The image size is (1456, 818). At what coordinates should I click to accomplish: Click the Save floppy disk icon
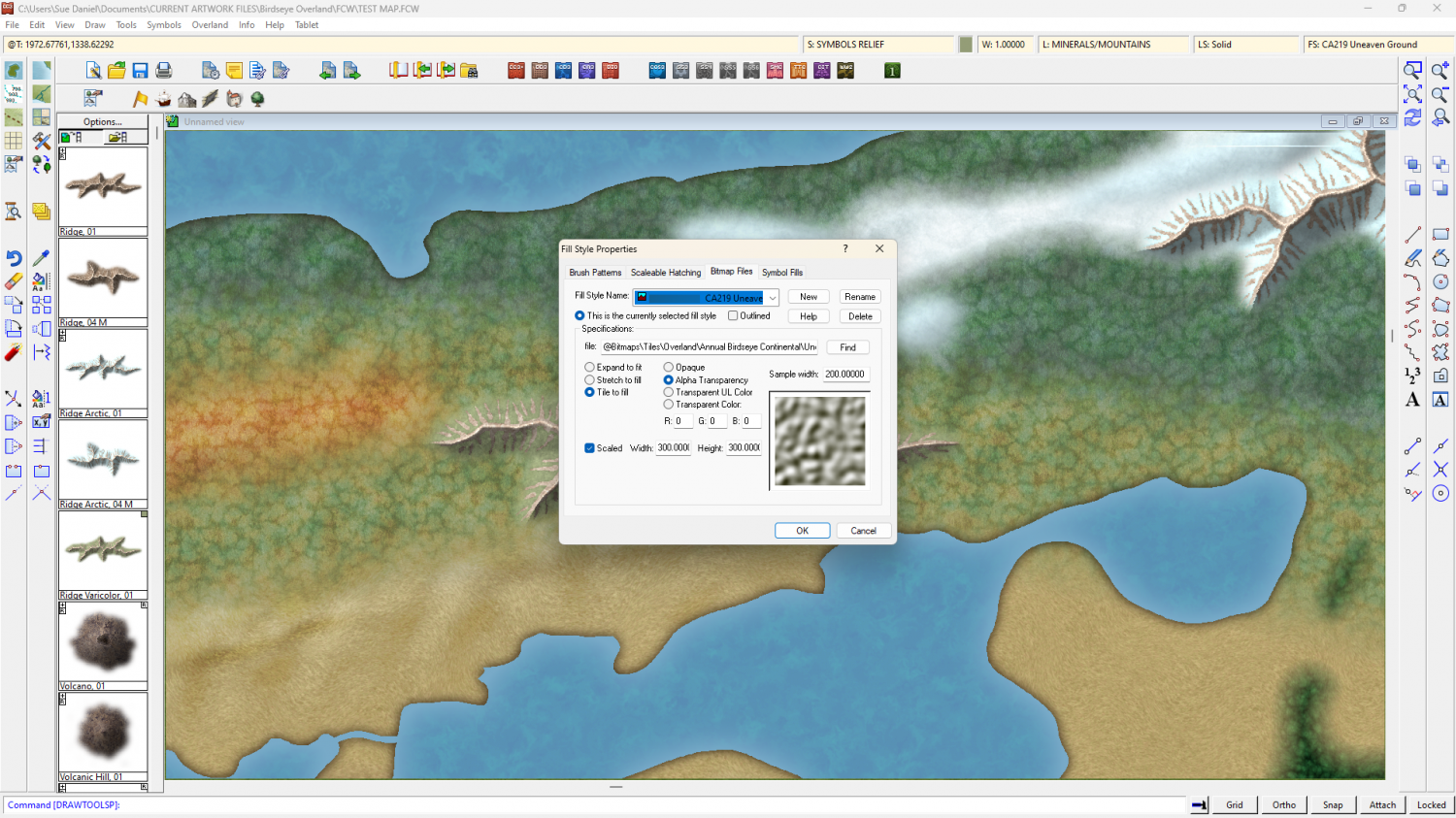point(140,71)
